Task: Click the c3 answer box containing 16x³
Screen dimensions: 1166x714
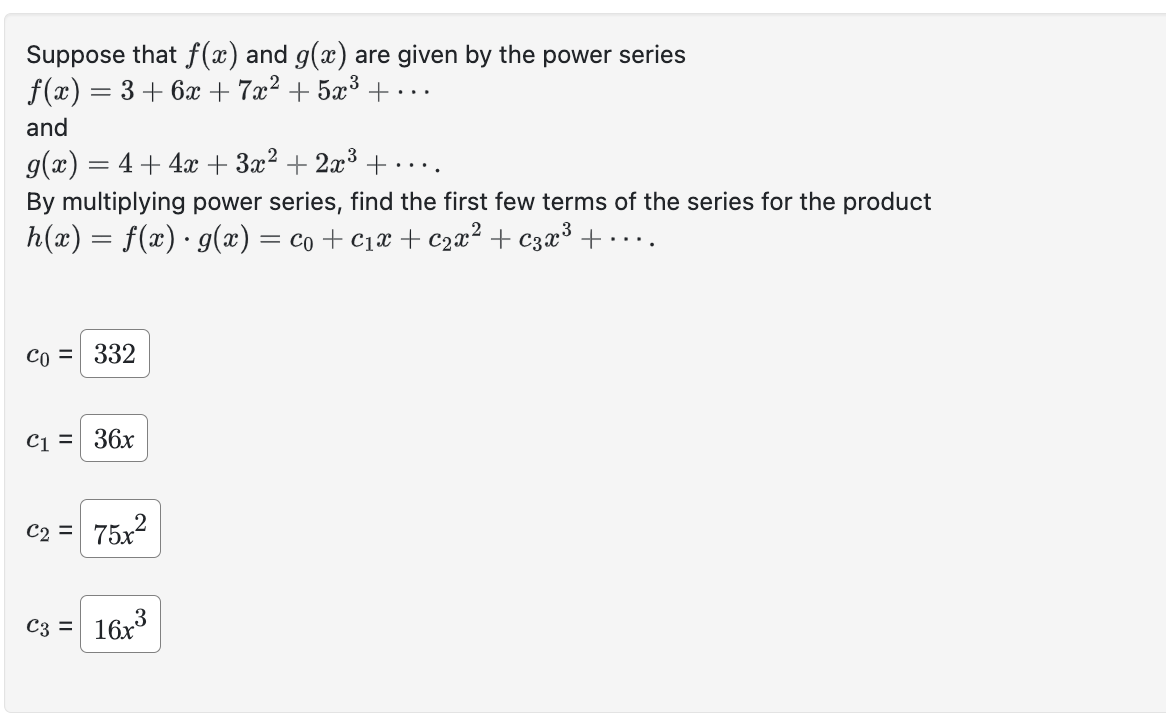Action: (119, 623)
